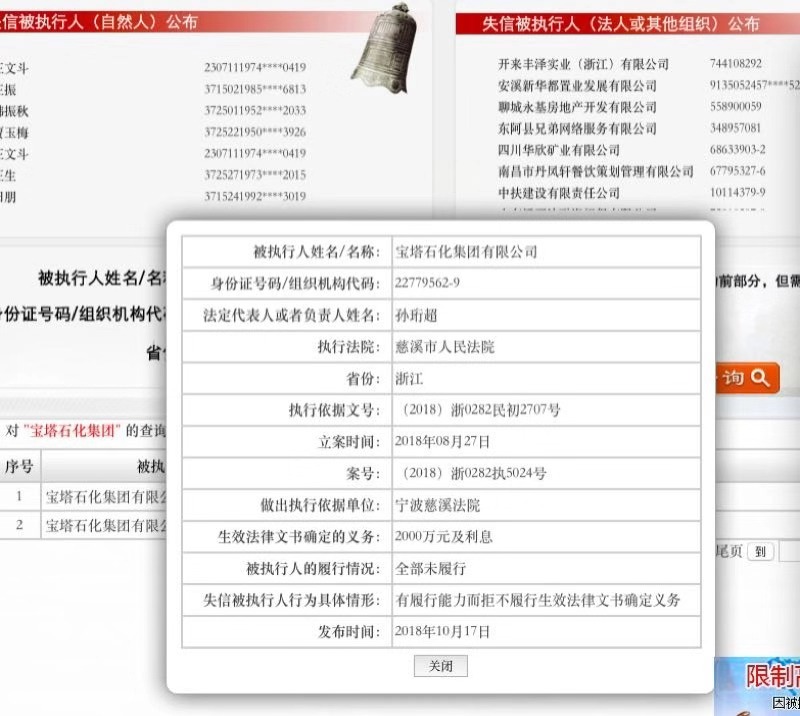The width and height of the screenshot is (800, 716).
Task: Select issuing unit 宁波慈溪法院
Action: point(437,505)
